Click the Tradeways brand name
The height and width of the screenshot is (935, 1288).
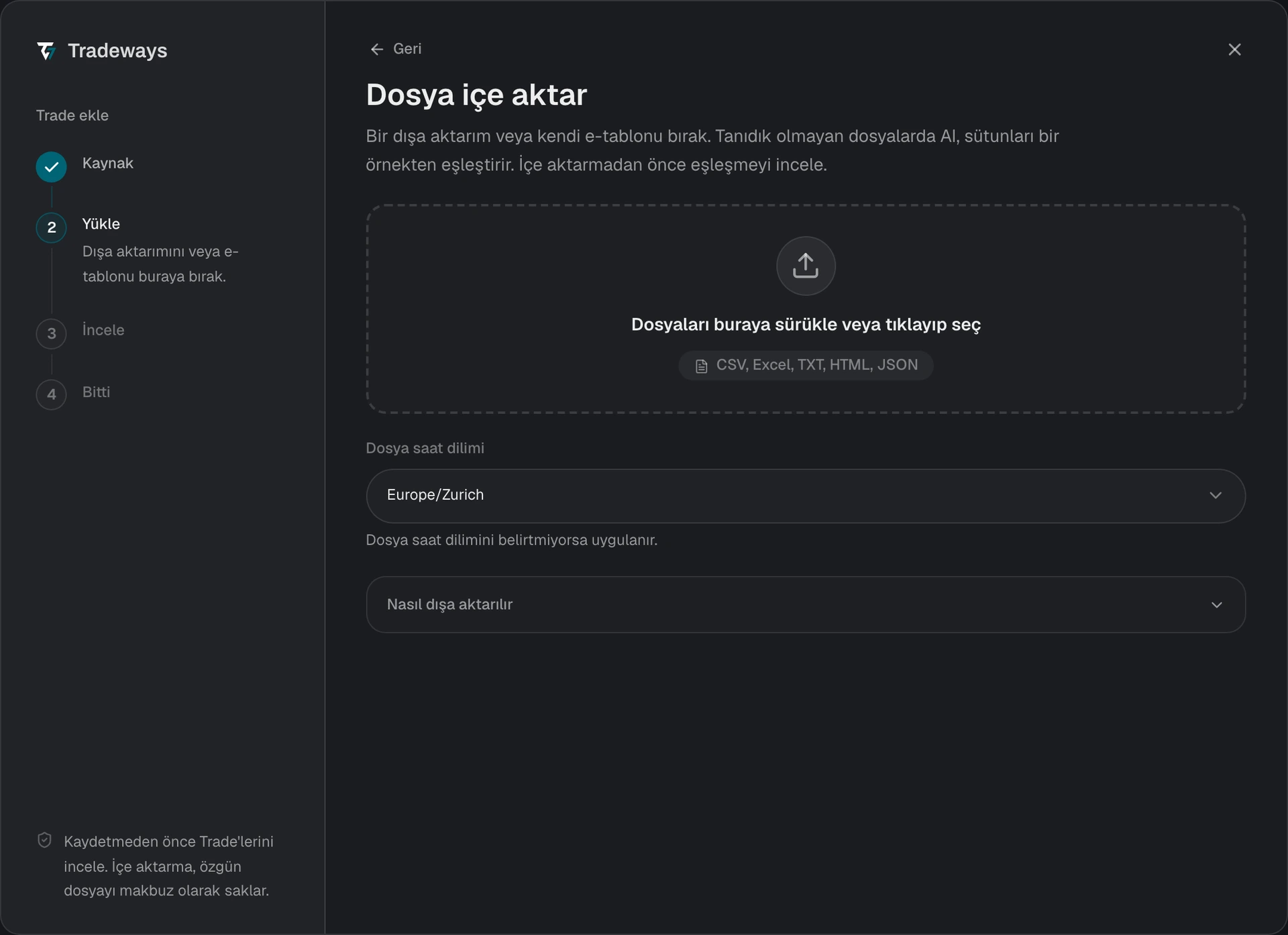[x=117, y=51]
